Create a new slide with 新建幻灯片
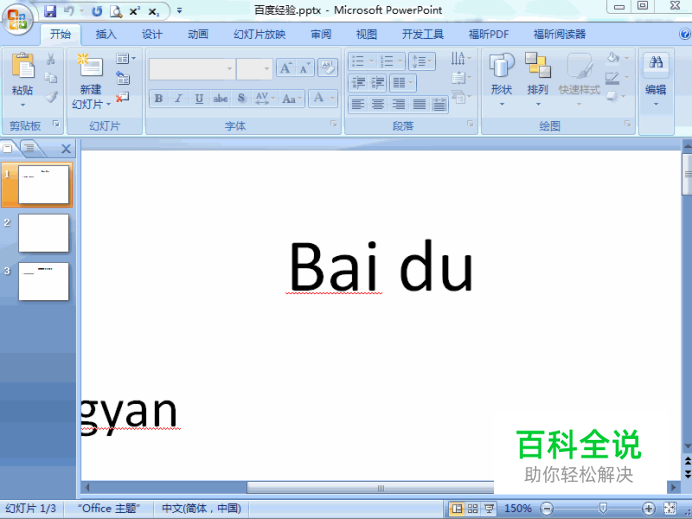Image resolution: width=692 pixels, height=519 pixels. 91,81
